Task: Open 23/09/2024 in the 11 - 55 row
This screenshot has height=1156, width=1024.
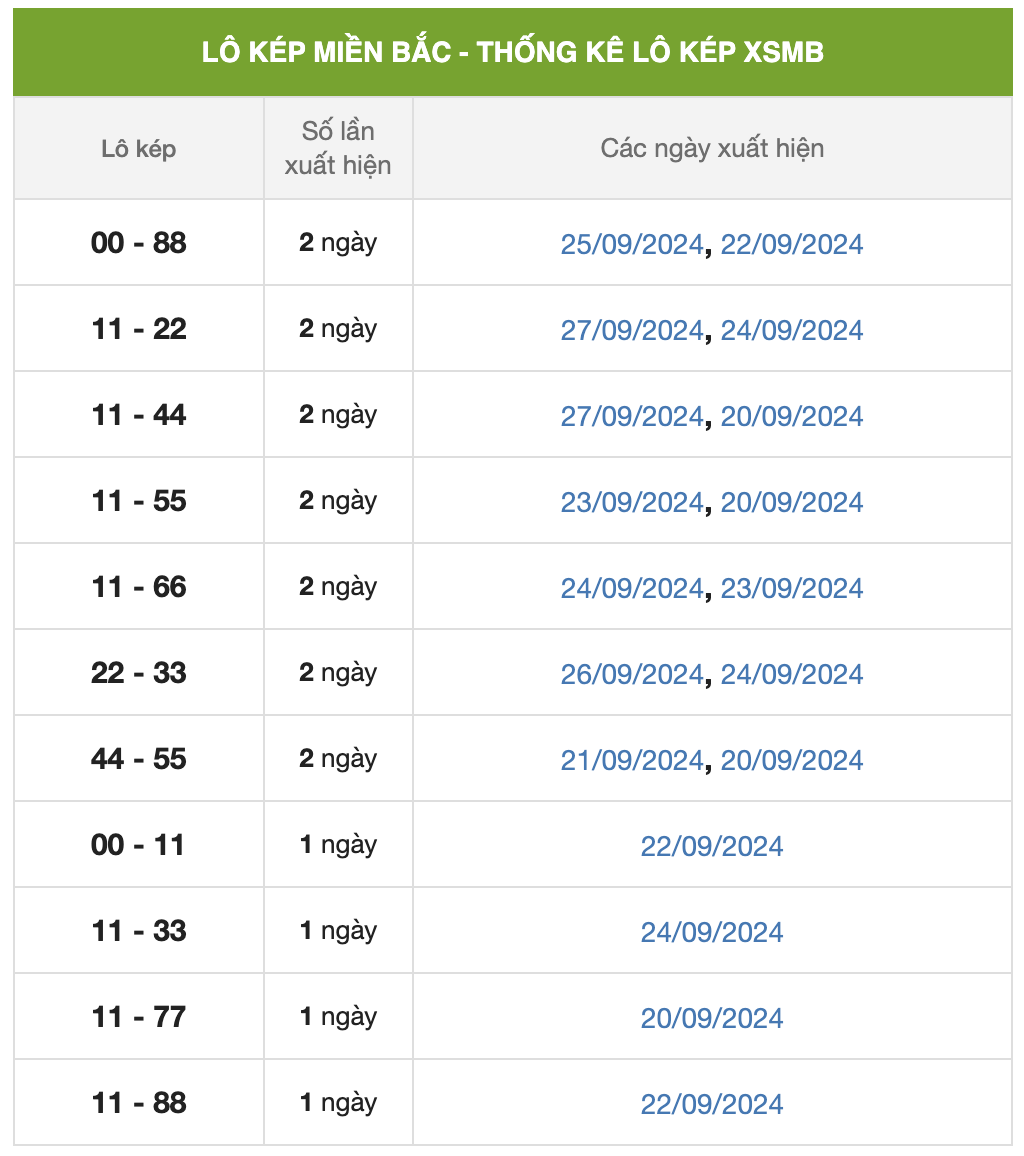Action: pyautogui.click(x=631, y=503)
